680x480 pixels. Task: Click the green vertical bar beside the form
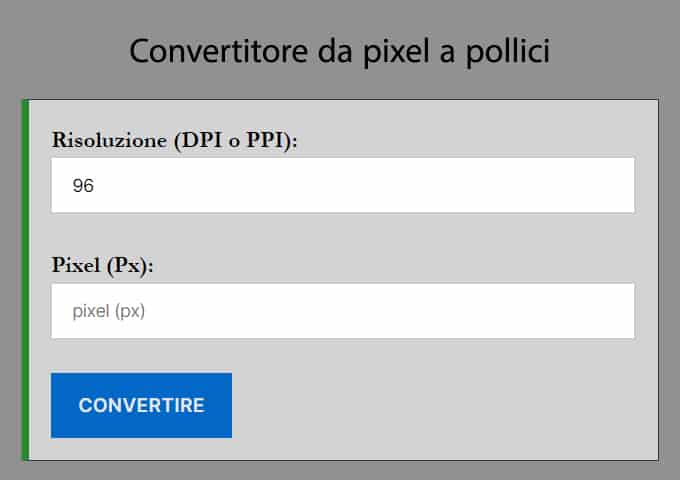click(x=25, y=280)
